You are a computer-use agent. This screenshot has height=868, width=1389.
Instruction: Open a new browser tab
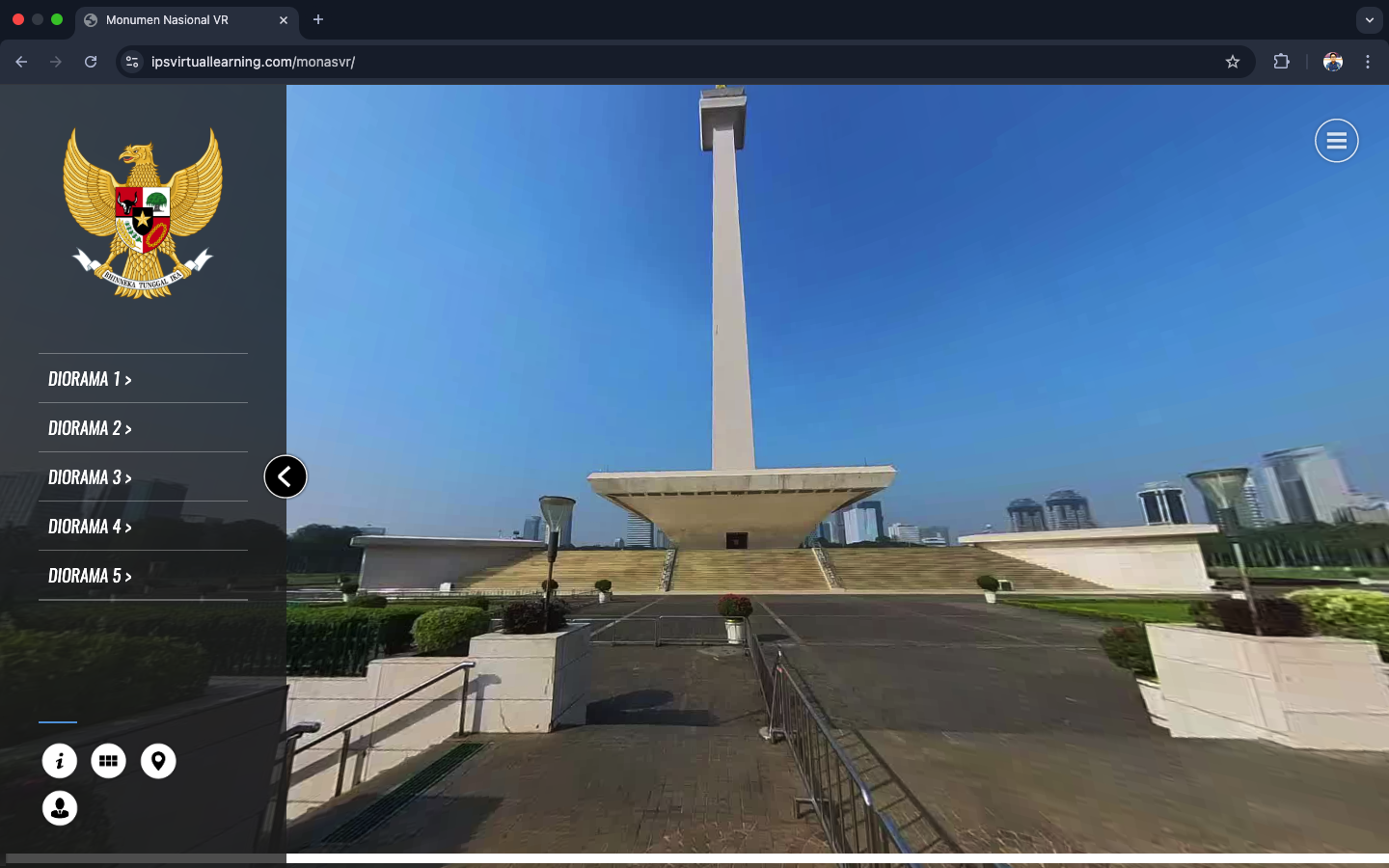click(x=318, y=19)
